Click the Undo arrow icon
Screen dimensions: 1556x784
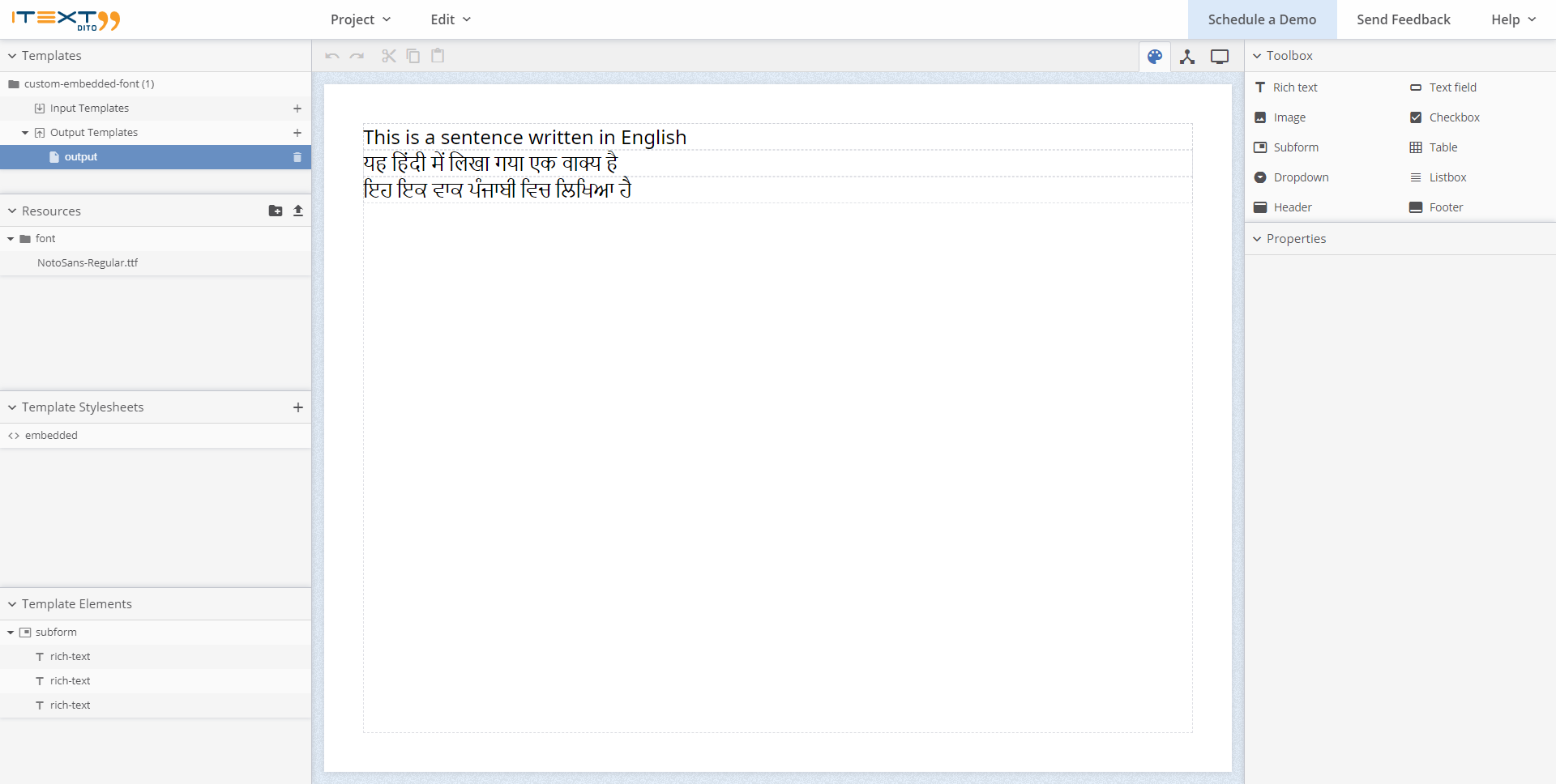click(x=331, y=55)
